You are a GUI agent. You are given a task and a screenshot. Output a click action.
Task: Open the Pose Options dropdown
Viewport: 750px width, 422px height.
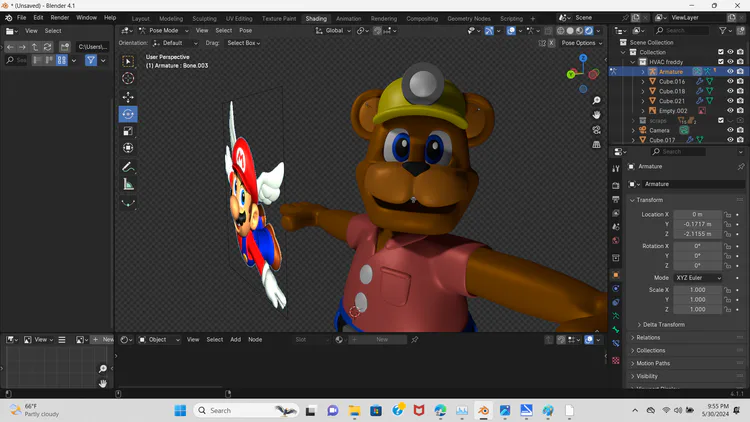coord(582,43)
